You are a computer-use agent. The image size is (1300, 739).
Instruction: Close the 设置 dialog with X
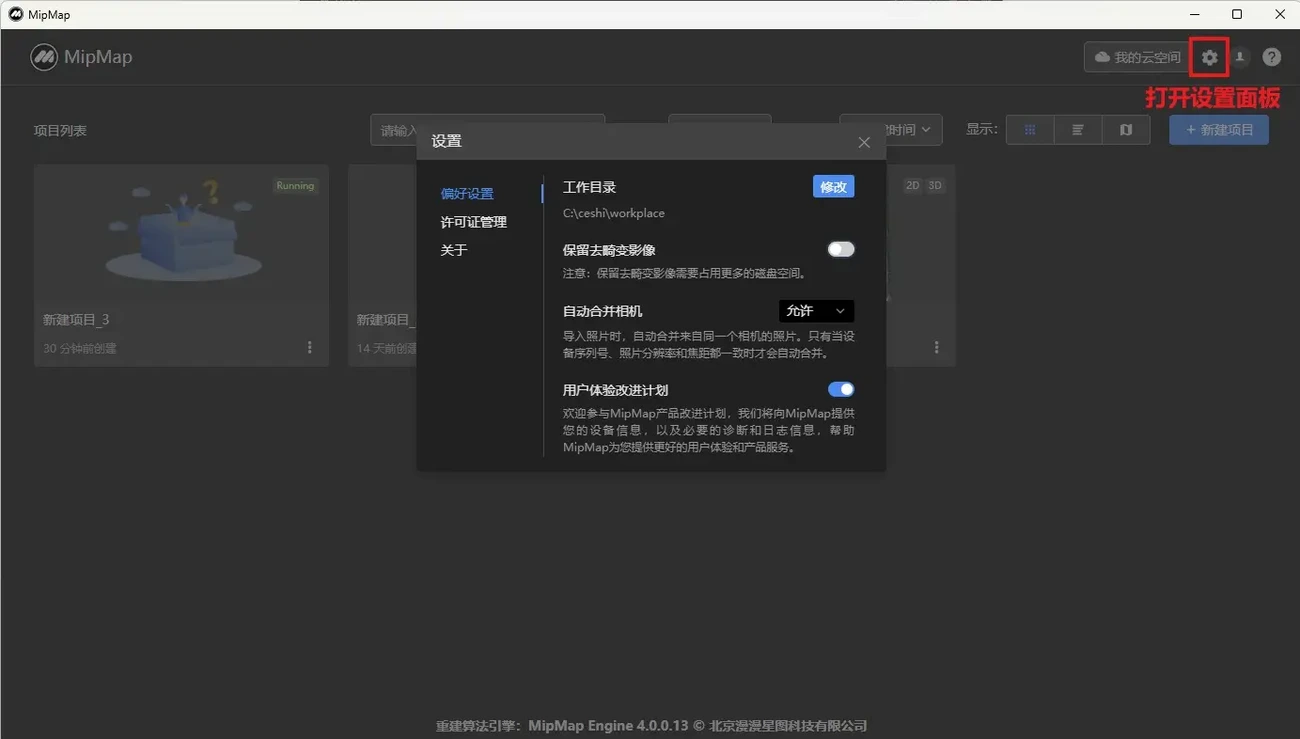(864, 142)
